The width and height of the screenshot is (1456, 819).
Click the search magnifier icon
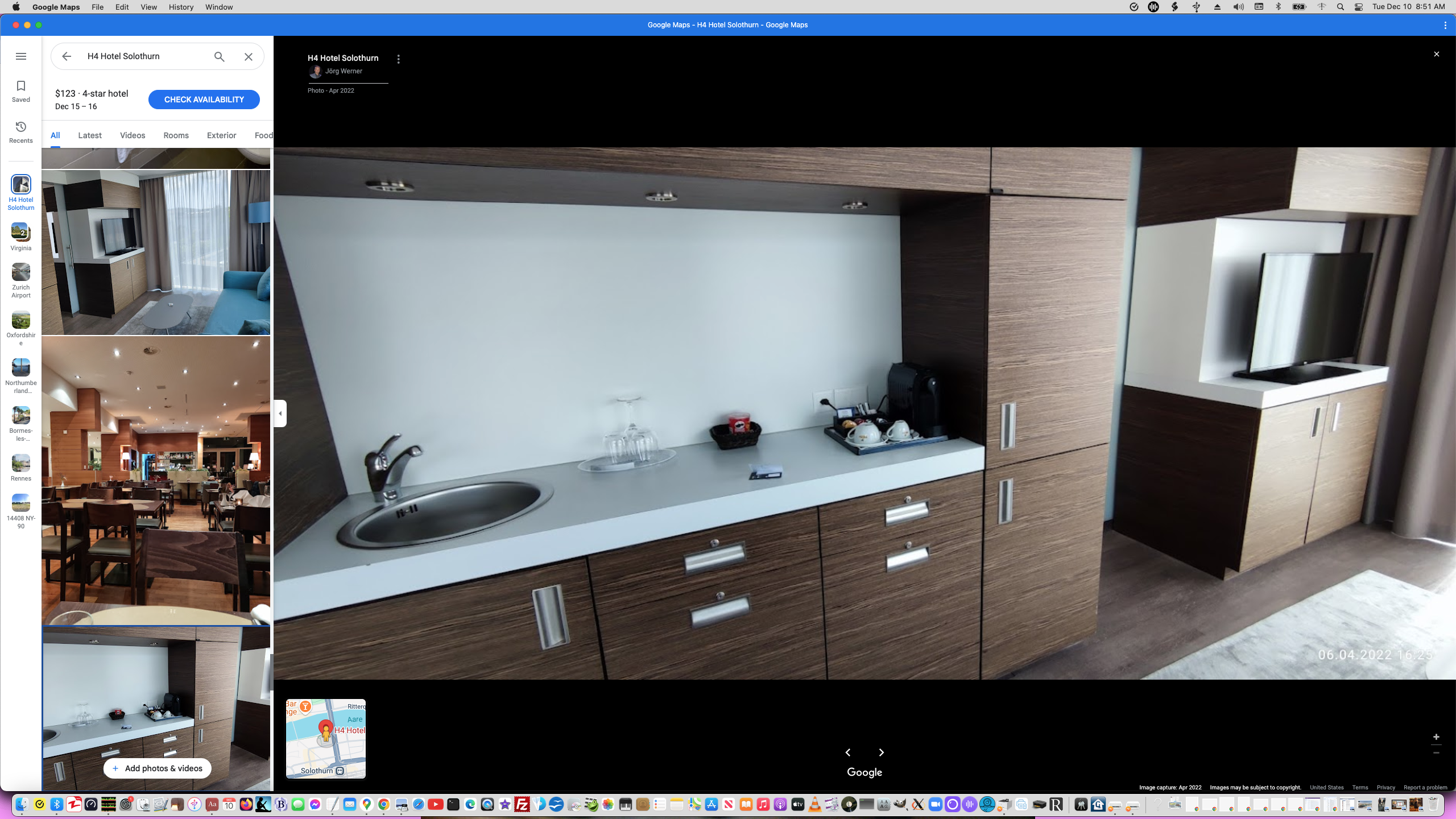[x=218, y=56]
